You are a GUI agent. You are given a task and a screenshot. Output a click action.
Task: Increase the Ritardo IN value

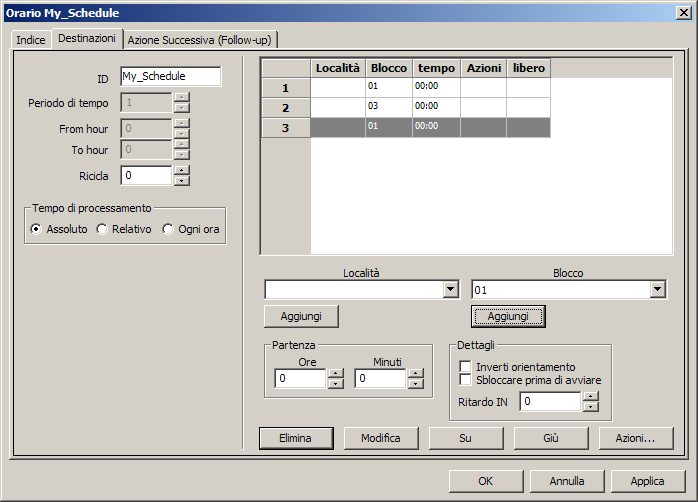(x=590, y=396)
